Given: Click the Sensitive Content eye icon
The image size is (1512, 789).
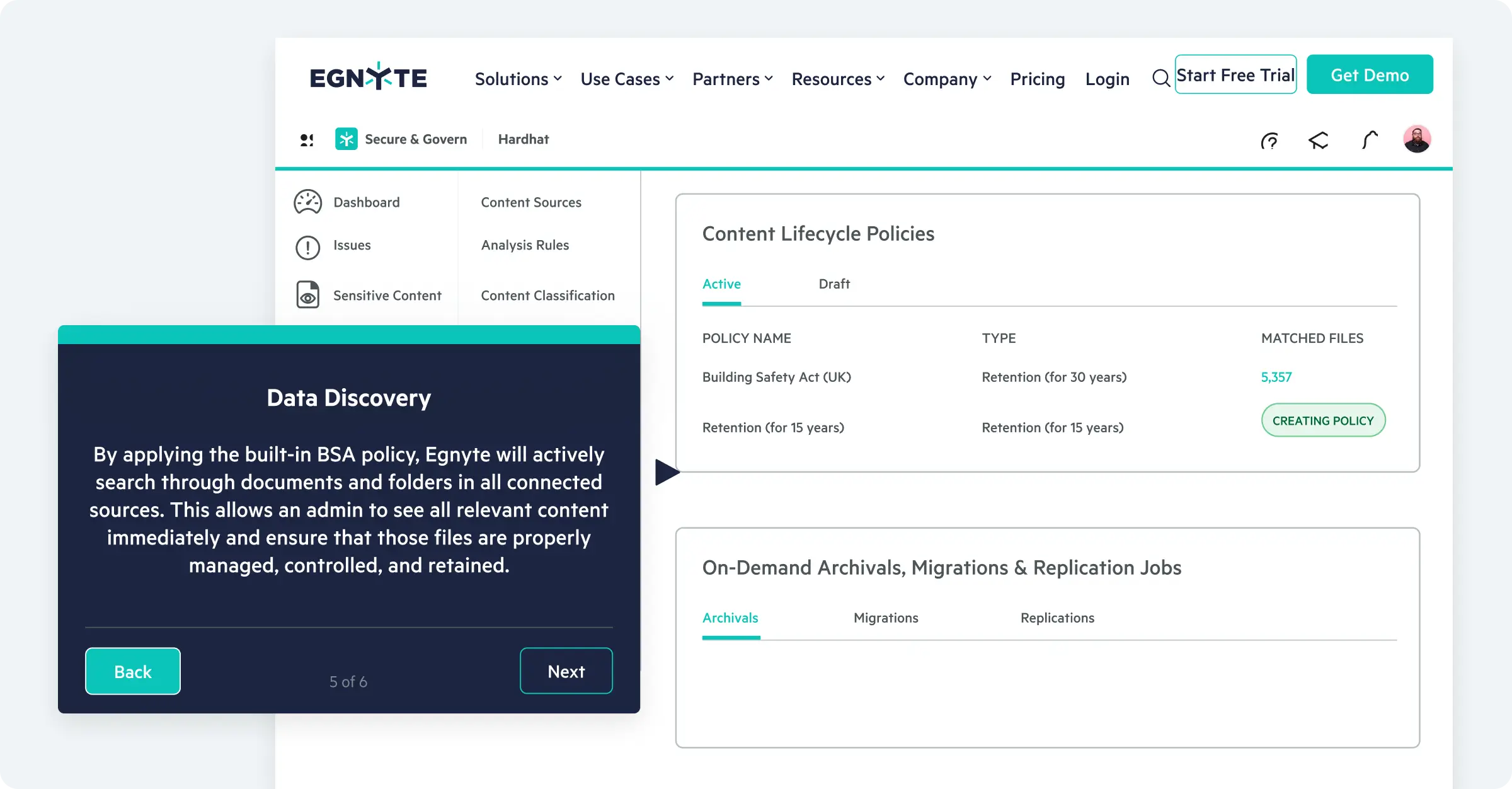Looking at the screenshot, I should [x=307, y=295].
